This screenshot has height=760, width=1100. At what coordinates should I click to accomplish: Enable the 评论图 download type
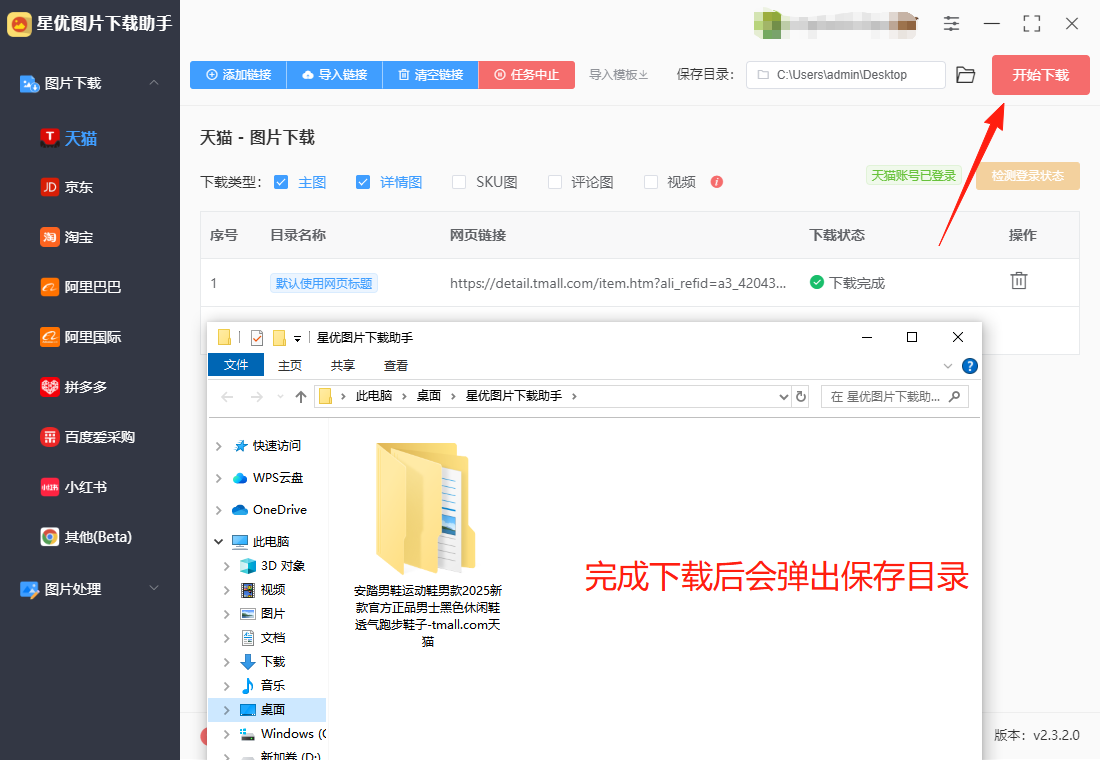click(x=555, y=182)
